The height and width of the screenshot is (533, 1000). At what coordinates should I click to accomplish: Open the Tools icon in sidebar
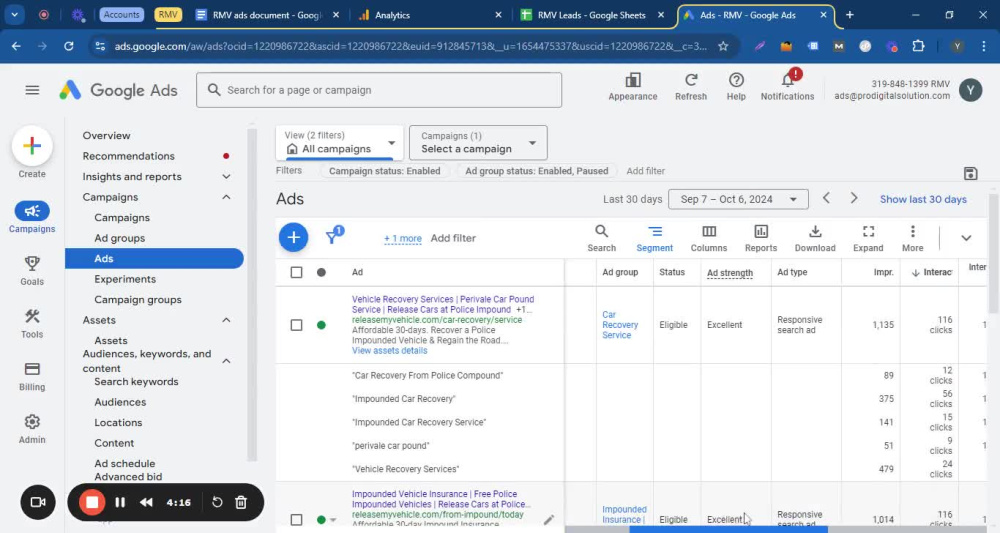pos(32,316)
